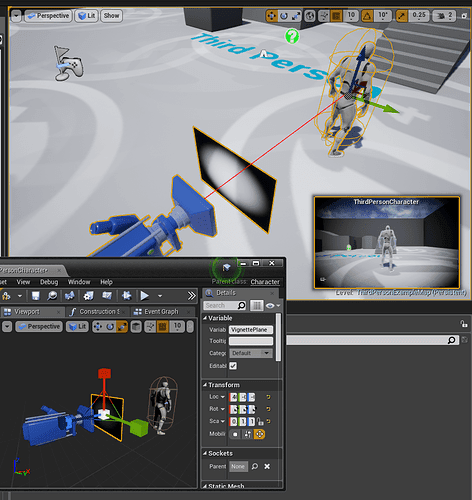This screenshot has height=500, width=472.
Task: Toggle world coordinate system globe icon
Action: tap(310, 16)
